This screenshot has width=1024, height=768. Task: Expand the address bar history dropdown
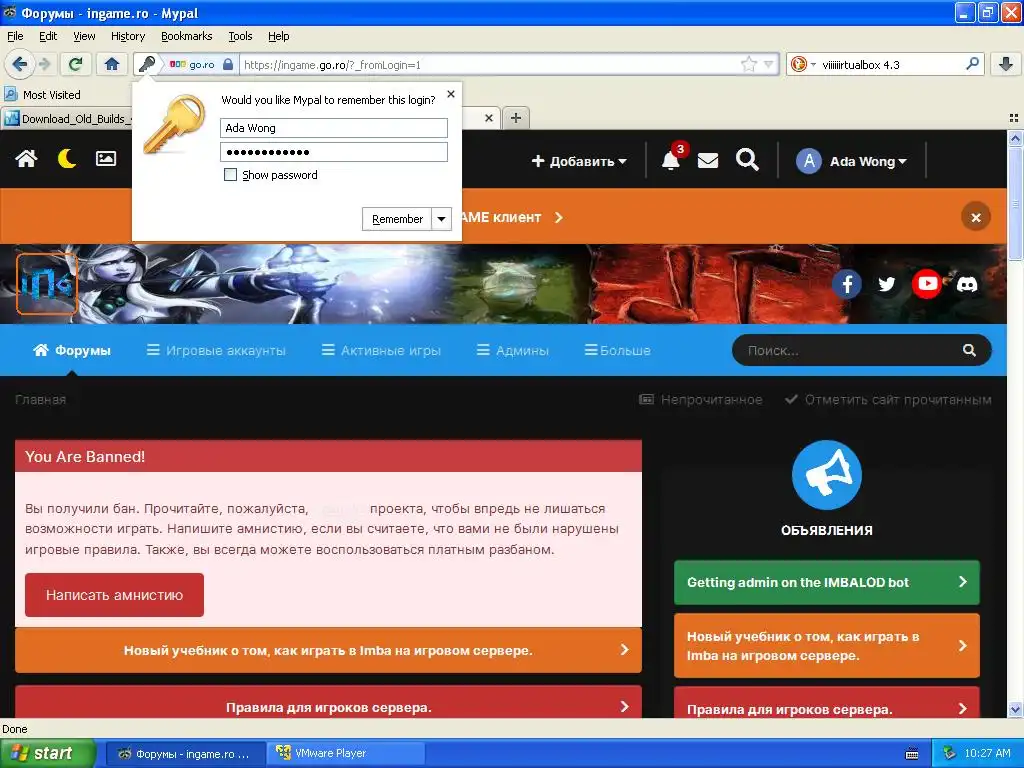(x=769, y=64)
